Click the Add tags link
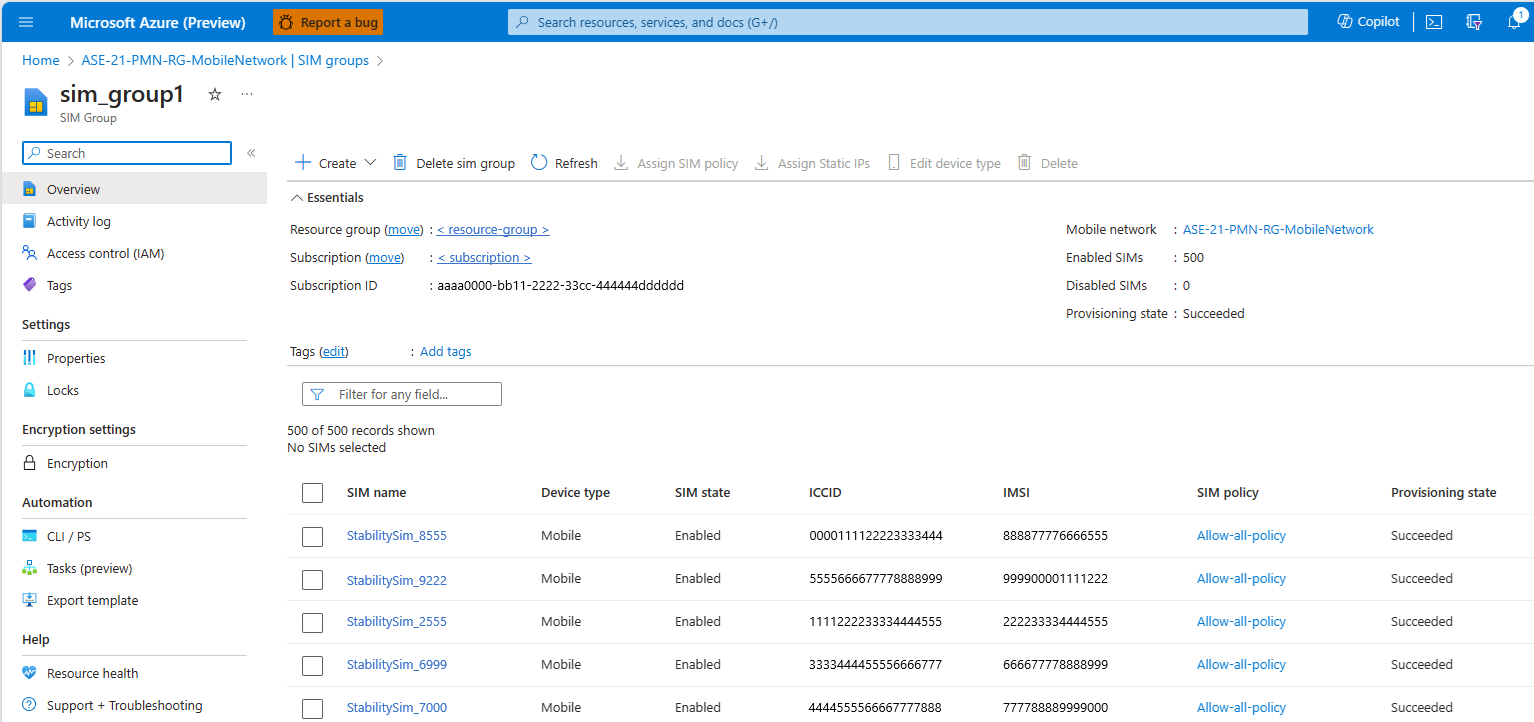1534x722 pixels. (x=445, y=352)
